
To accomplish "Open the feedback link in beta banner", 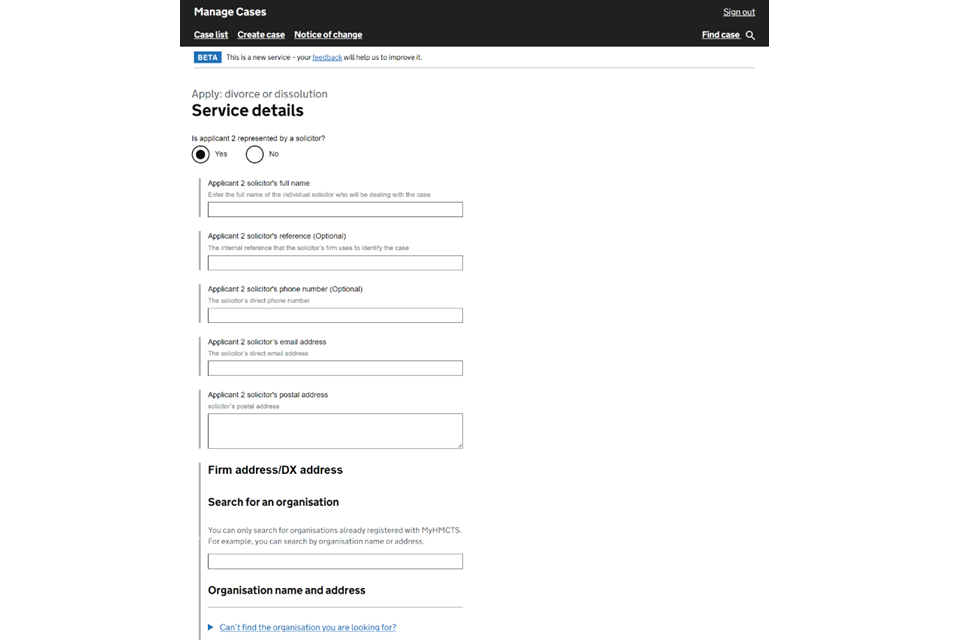I will point(327,58).
